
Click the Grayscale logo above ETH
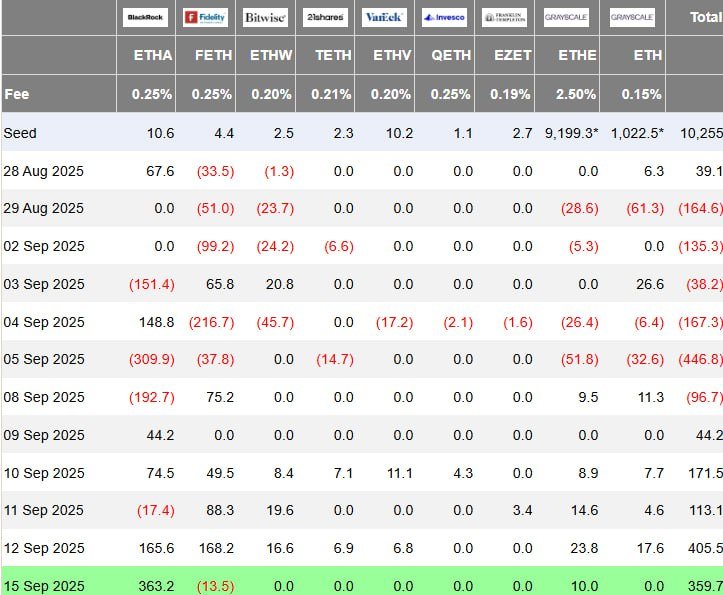(x=632, y=18)
